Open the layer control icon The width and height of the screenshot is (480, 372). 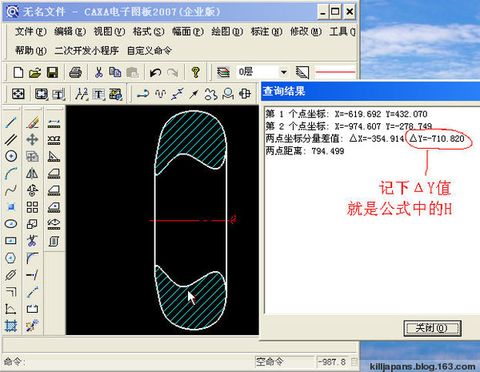click(x=223, y=72)
